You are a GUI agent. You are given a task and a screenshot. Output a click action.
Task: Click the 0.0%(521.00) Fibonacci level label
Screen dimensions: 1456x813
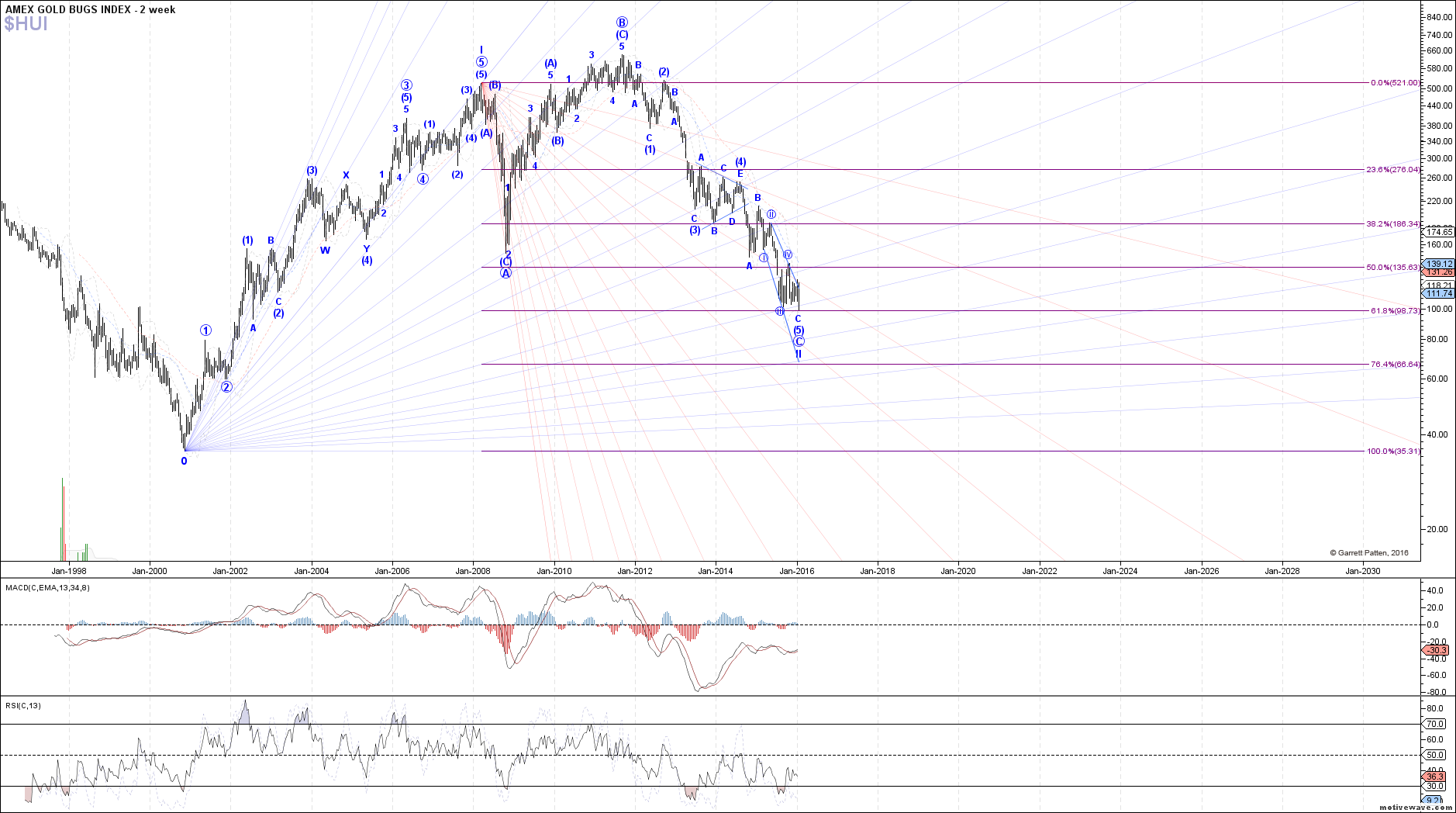(1395, 82)
